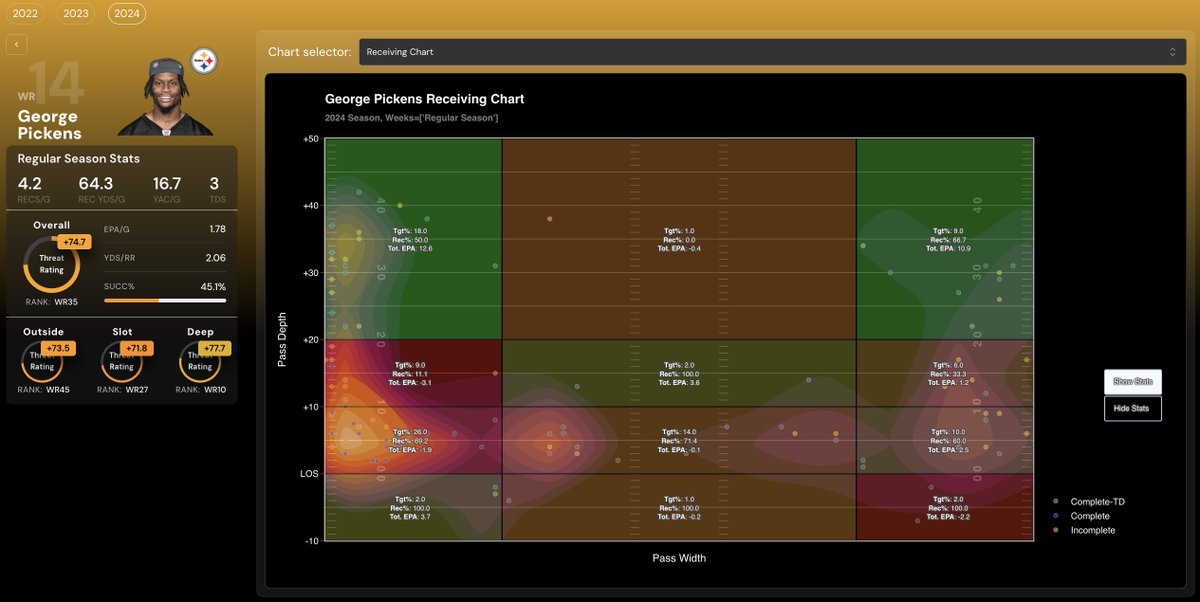Click the 2024 Season Weeks subtitle text
The width and height of the screenshot is (1200, 602).
click(x=412, y=118)
